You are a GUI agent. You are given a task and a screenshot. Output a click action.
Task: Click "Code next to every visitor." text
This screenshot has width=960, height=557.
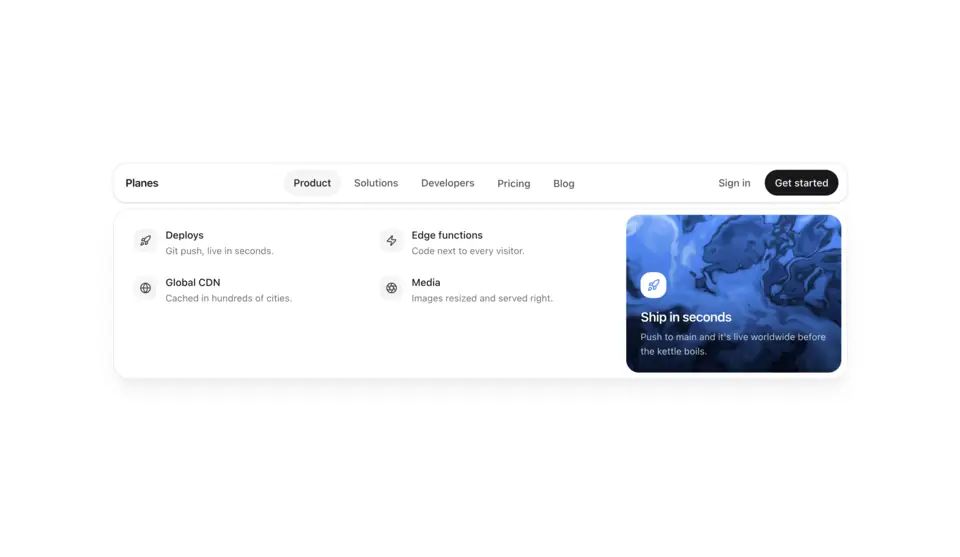click(468, 251)
